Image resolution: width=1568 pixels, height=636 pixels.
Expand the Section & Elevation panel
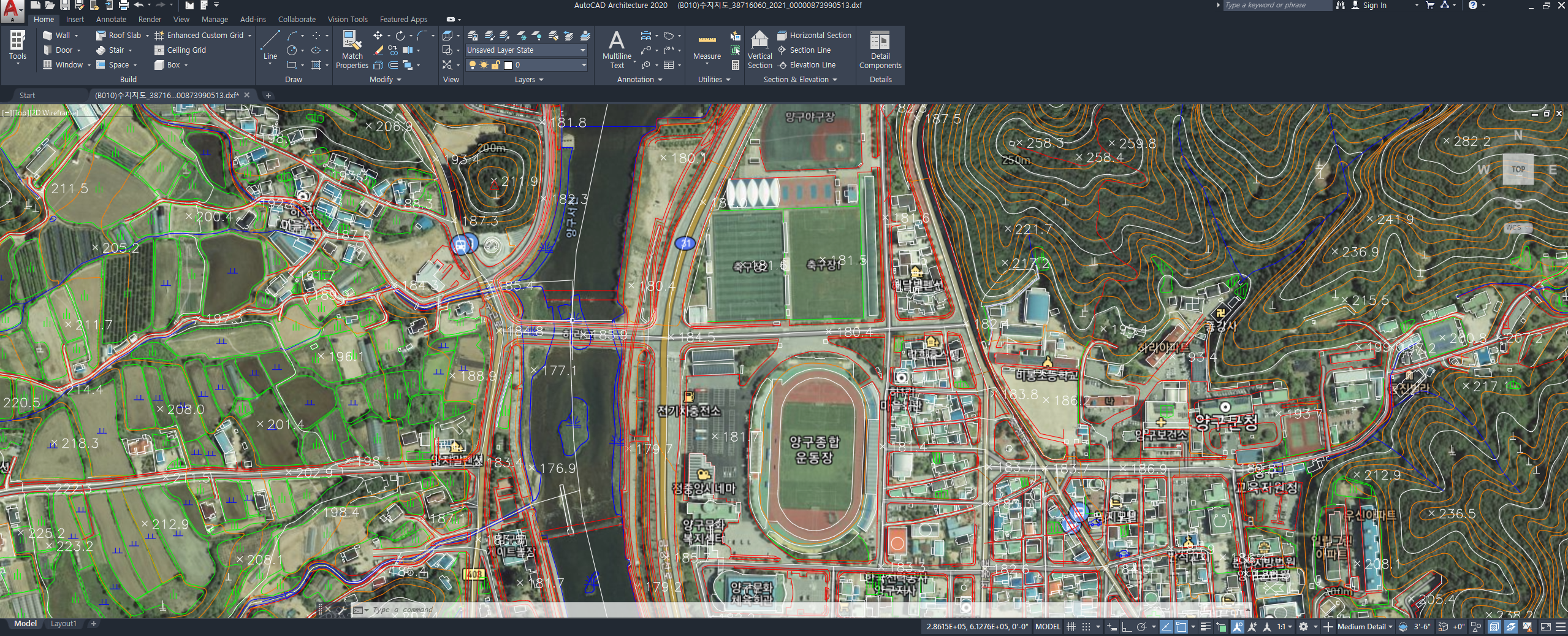coord(800,80)
